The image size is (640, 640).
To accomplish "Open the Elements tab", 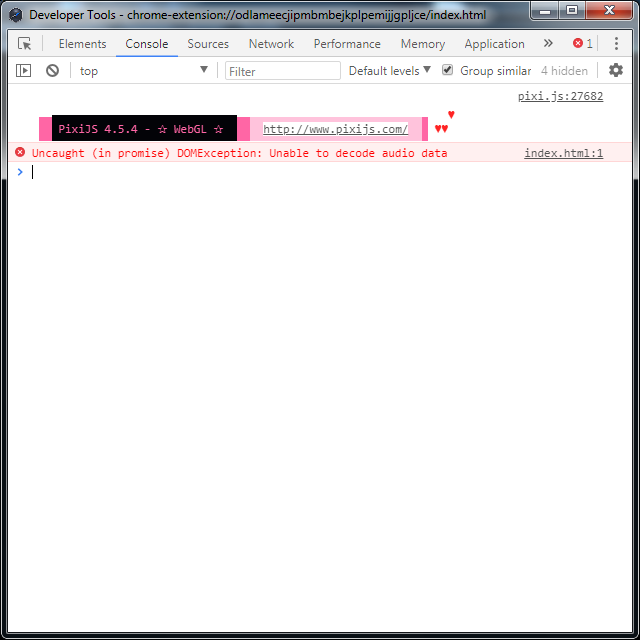I will (x=82, y=44).
